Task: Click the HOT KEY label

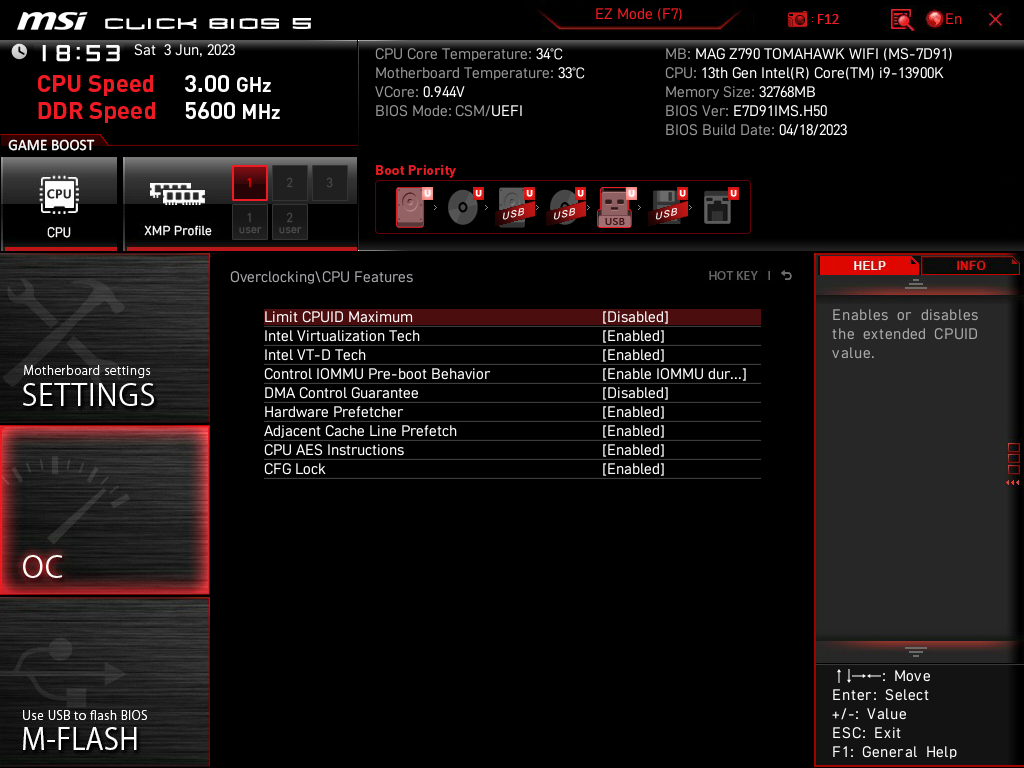Action: point(733,276)
